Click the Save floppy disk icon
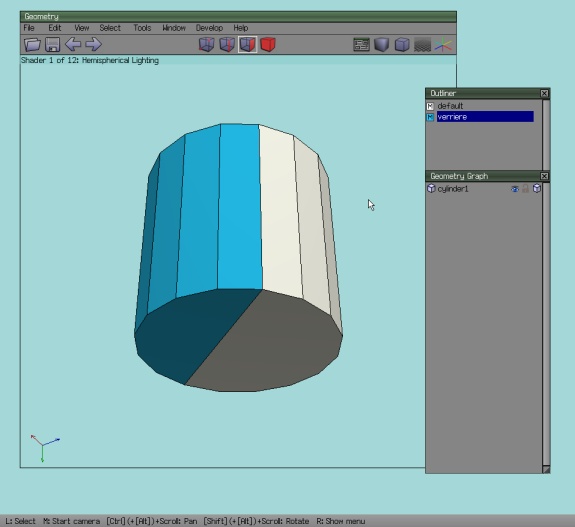The width and height of the screenshot is (575, 527). [x=52, y=44]
